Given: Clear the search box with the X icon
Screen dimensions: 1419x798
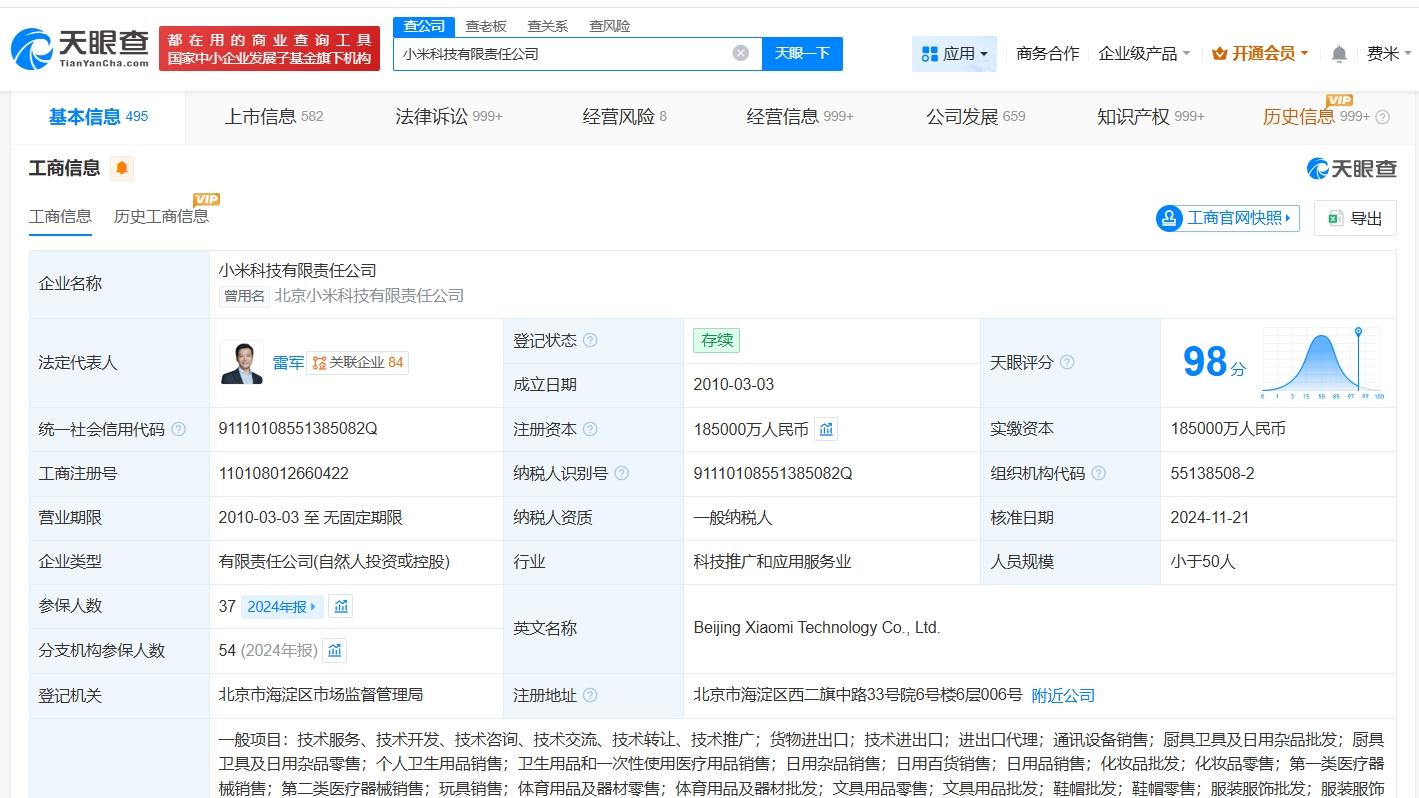Looking at the screenshot, I should [x=740, y=53].
